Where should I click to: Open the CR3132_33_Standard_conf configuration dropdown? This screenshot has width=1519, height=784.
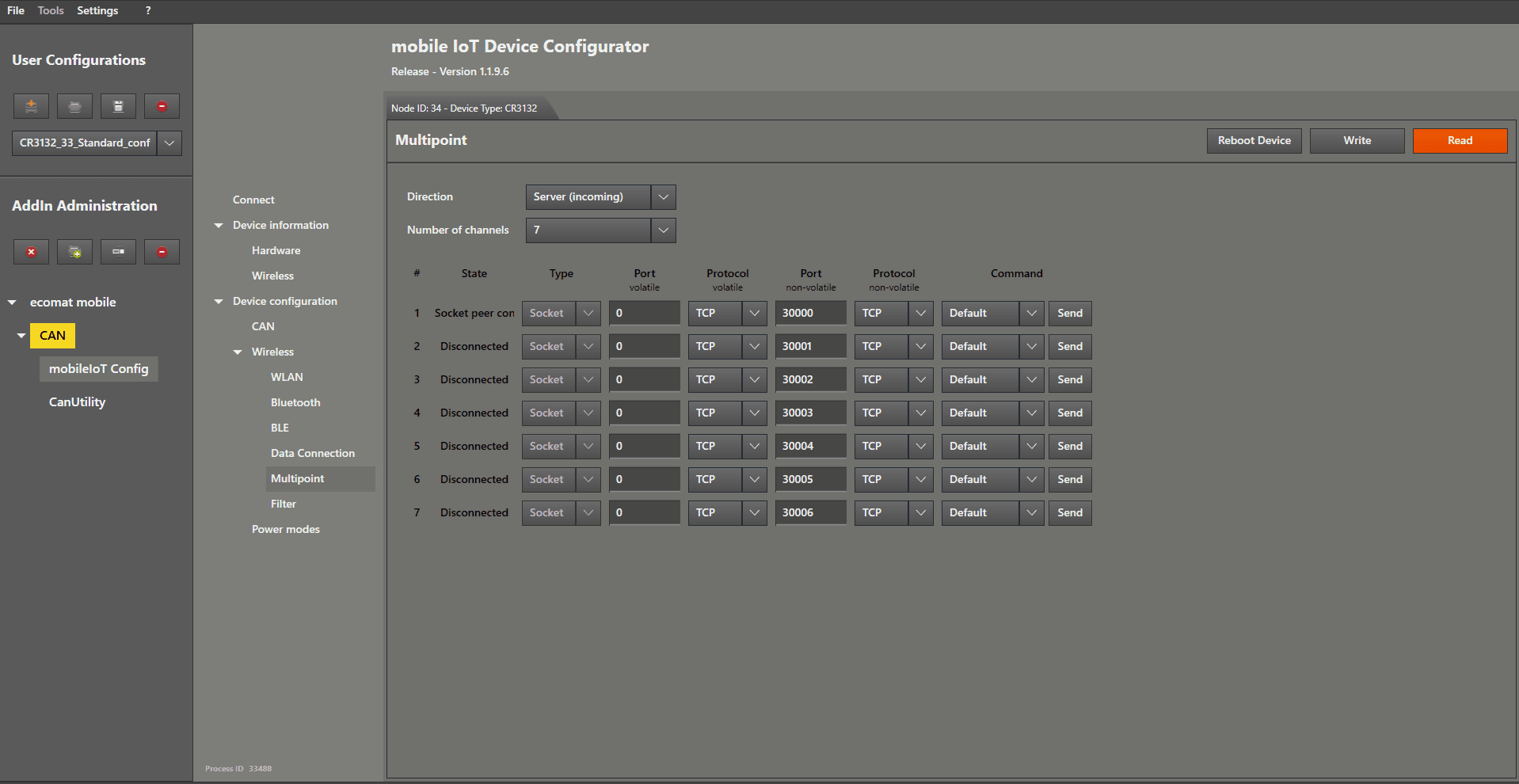pyautogui.click(x=169, y=143)
